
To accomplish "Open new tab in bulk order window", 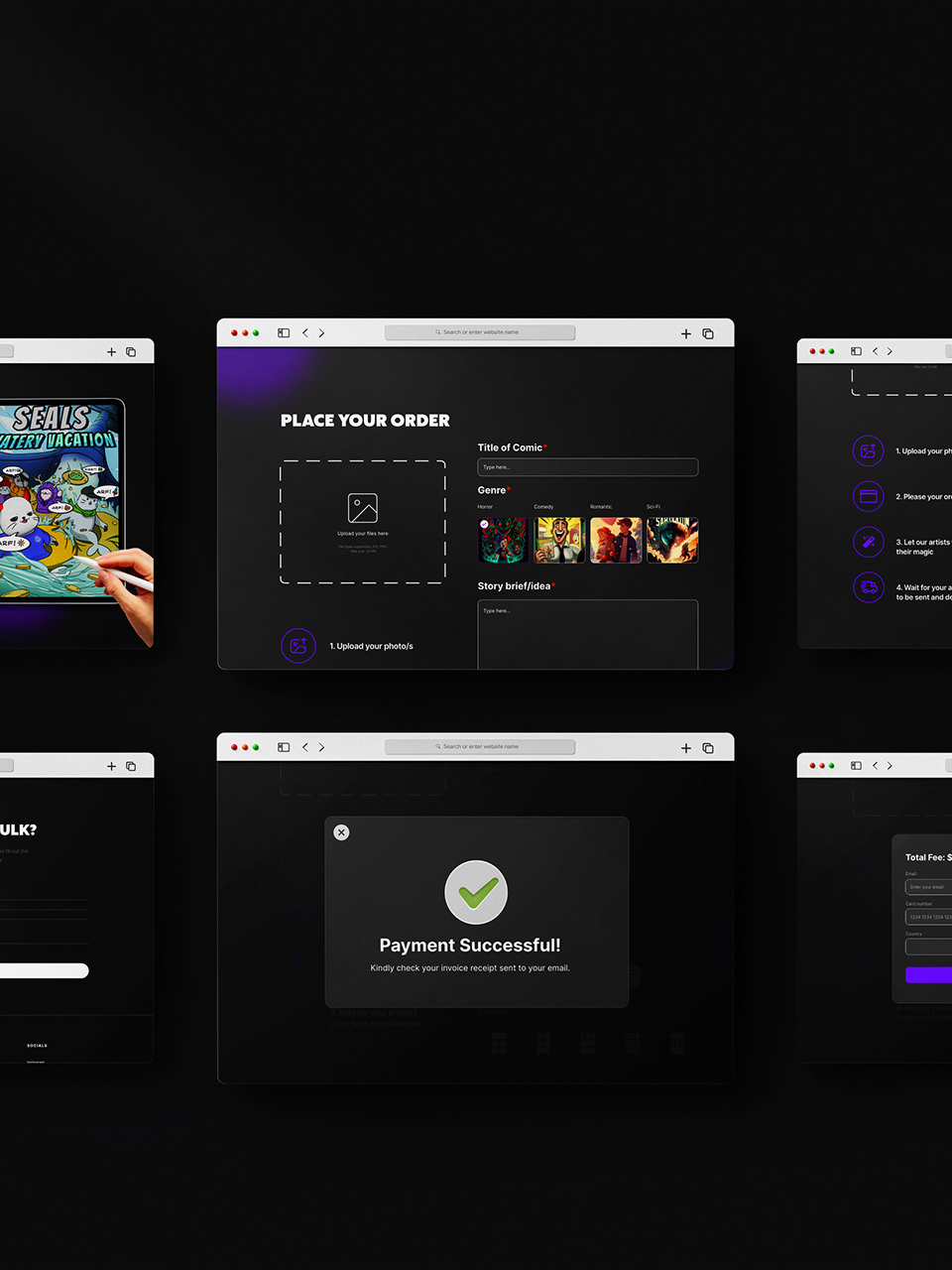I will (111, 766).
